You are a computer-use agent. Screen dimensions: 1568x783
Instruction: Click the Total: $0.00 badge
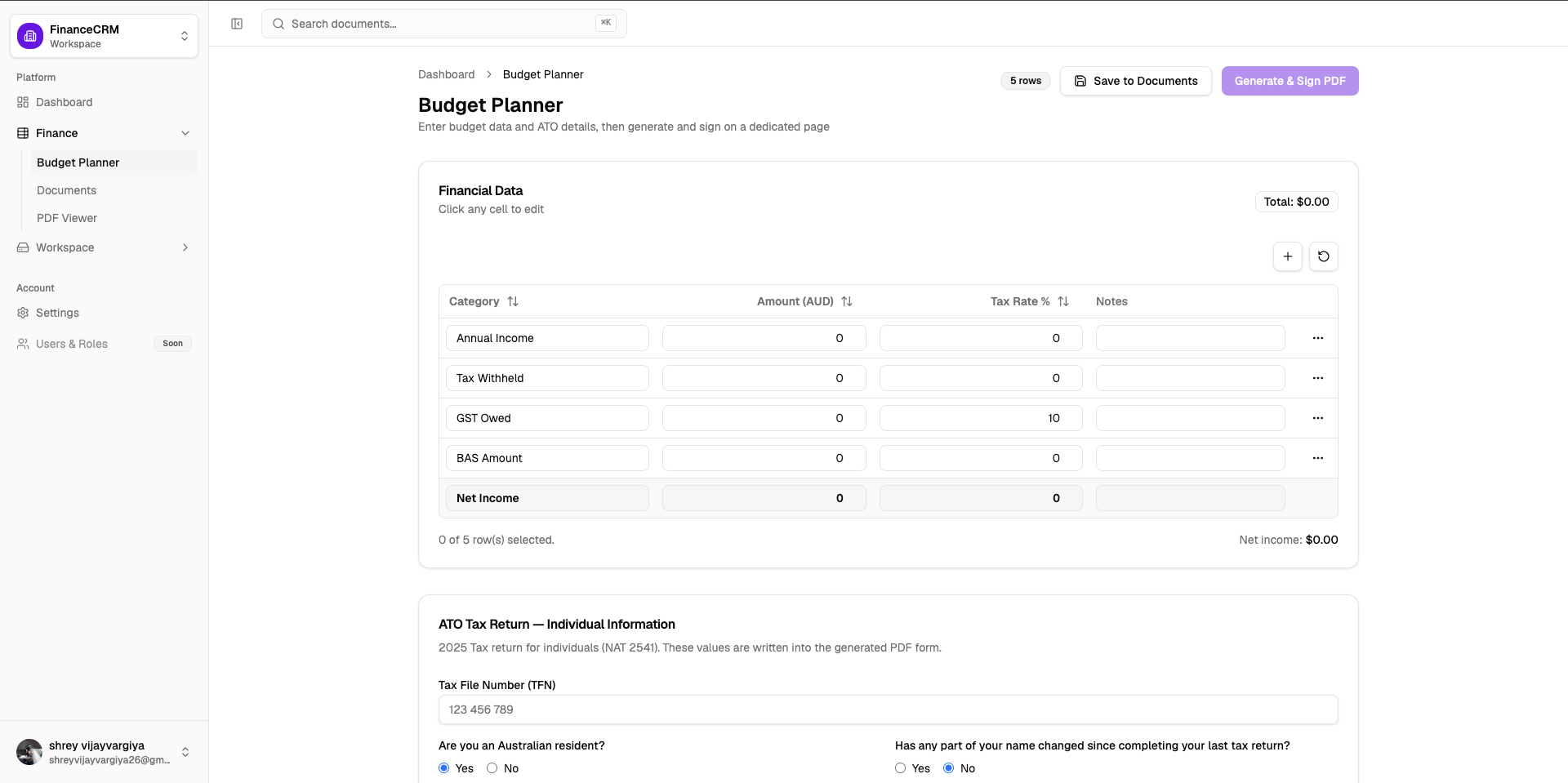click(x=1296, y=202)
